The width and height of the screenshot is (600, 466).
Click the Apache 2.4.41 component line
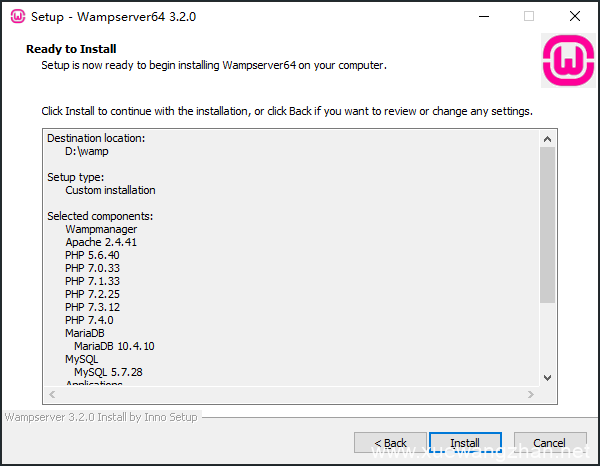(x=101, y=242)
